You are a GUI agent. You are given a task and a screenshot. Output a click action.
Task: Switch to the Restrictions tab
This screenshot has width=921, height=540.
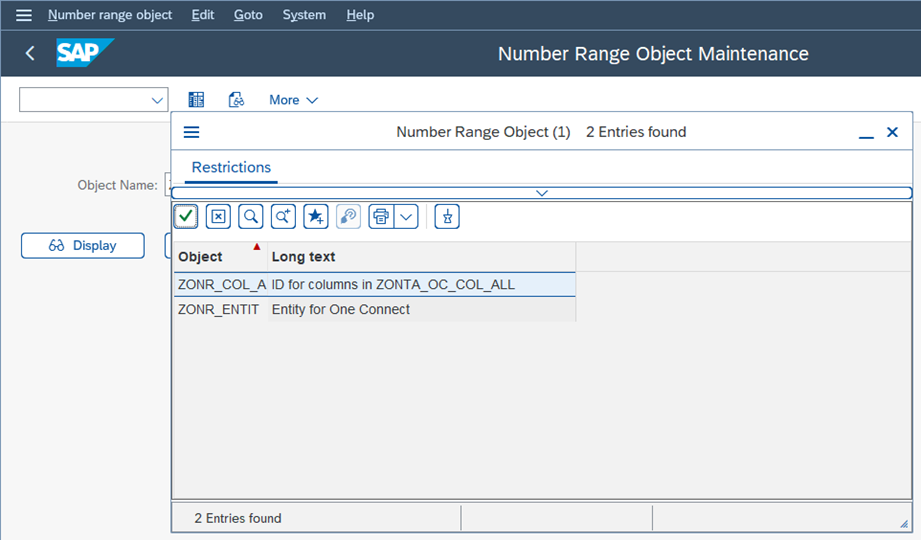coord(231,167)
